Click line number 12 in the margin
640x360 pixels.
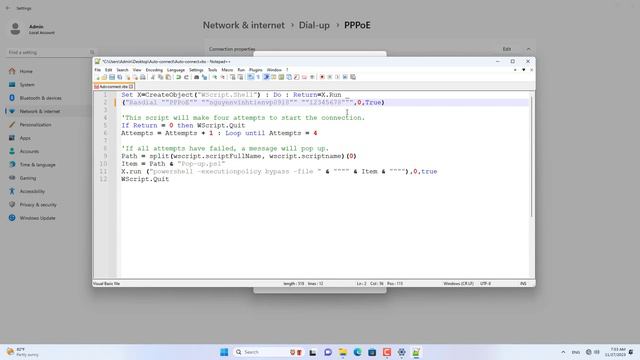pos(103,179)
